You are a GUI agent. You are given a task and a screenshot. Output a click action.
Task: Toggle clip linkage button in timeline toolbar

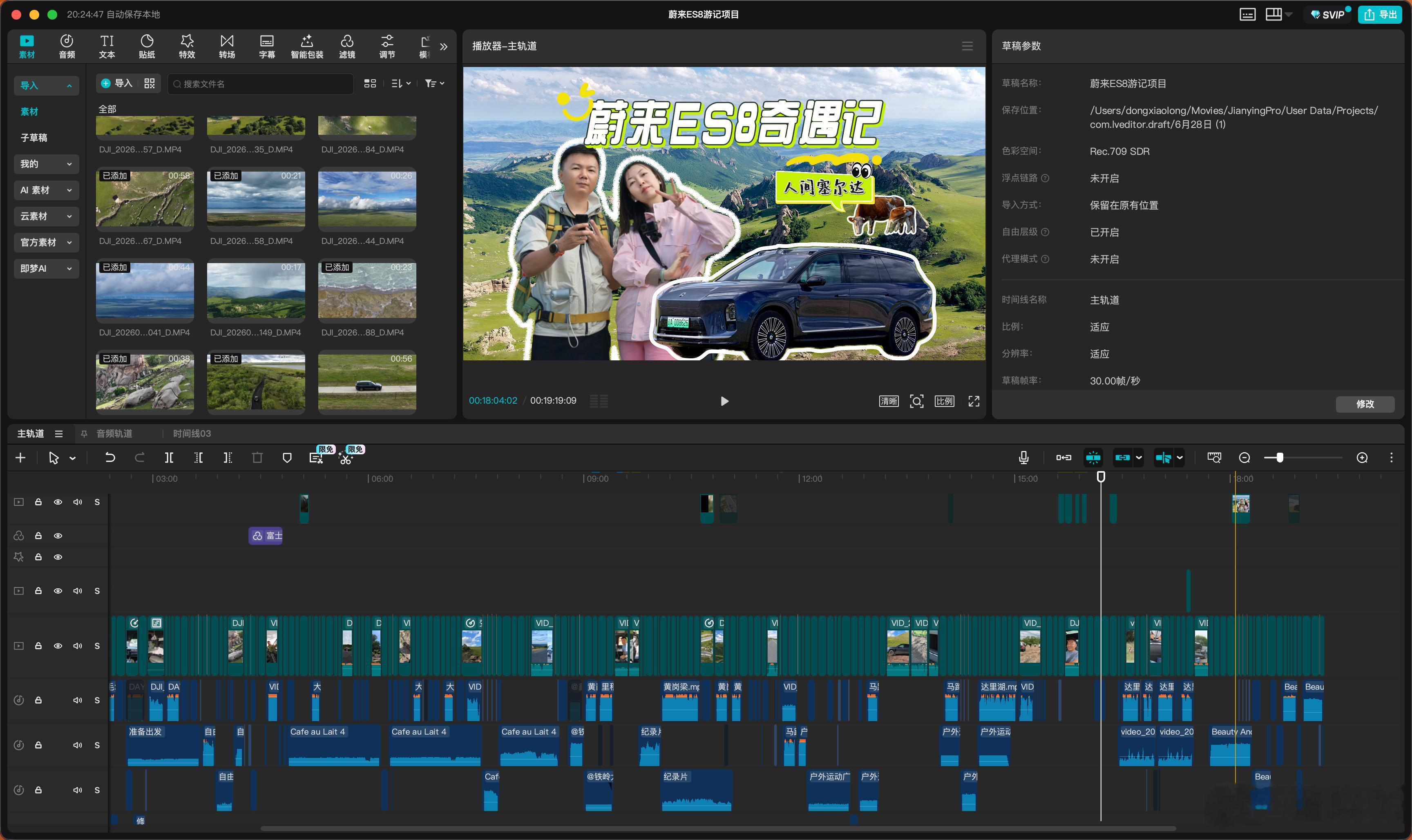coord(1122,457)
